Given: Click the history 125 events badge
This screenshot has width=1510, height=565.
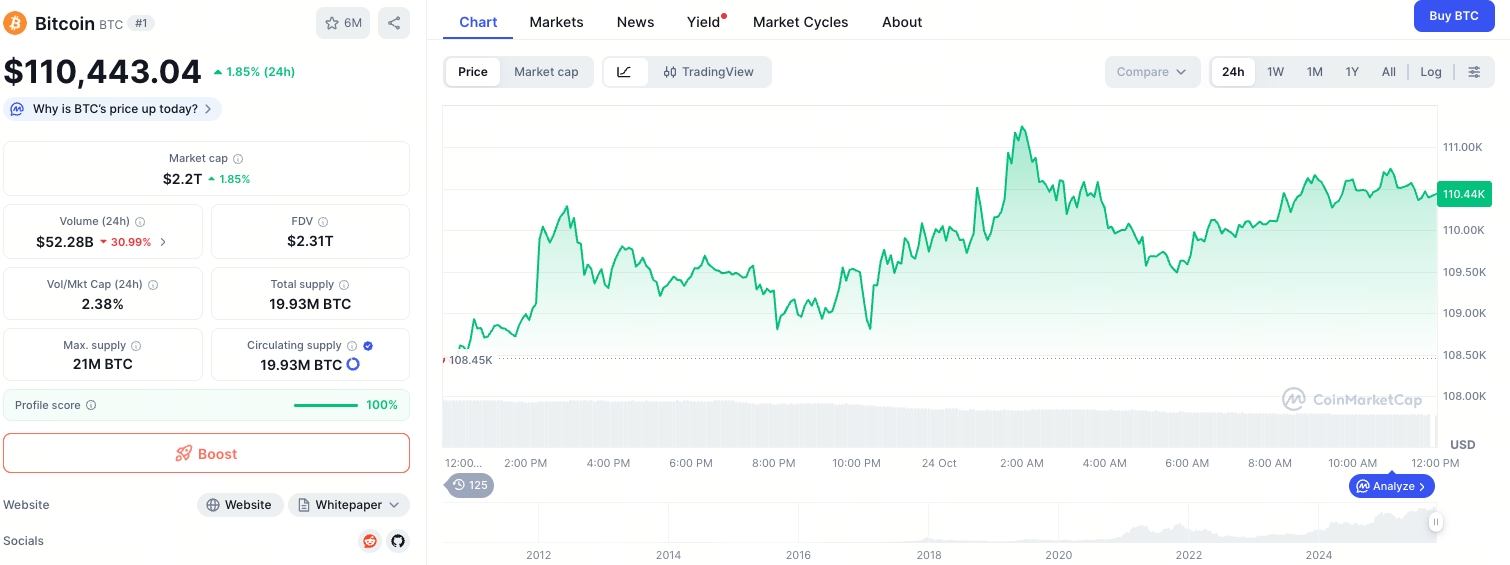Looking at the screenshot, I should click(x=469, y=485).
